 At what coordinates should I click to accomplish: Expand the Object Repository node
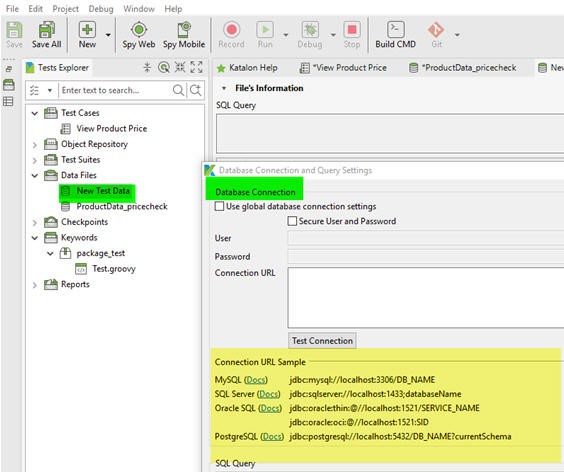pos(35,145)
